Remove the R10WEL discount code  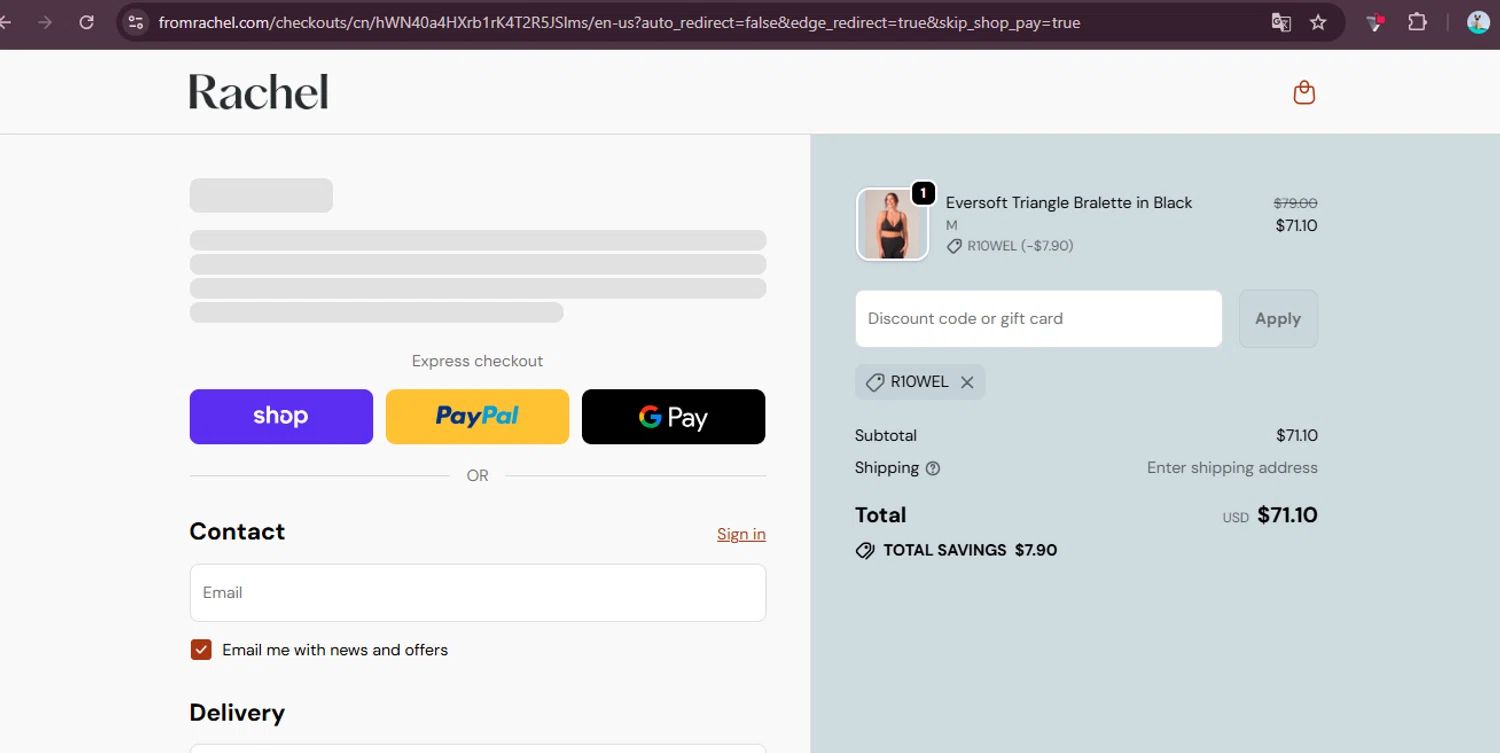coord(967,382)
